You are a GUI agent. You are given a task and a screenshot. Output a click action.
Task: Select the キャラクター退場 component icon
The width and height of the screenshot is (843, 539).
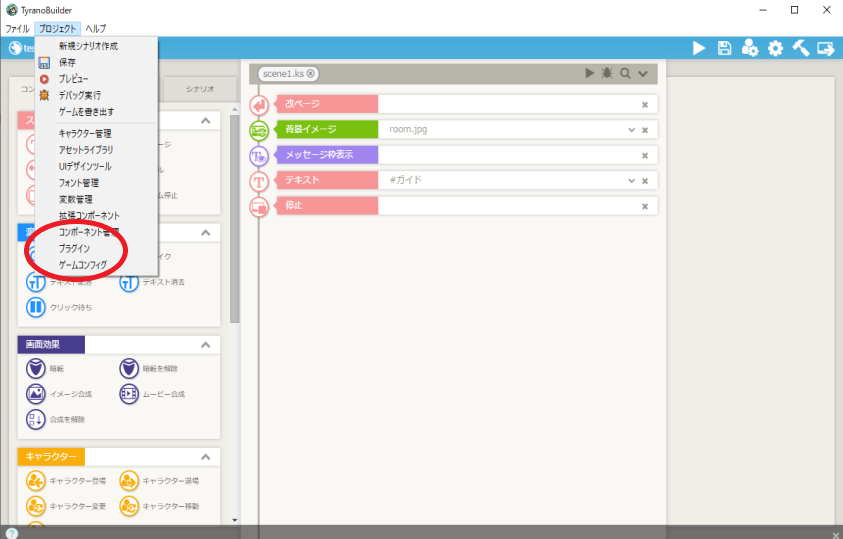coord(129,481)
